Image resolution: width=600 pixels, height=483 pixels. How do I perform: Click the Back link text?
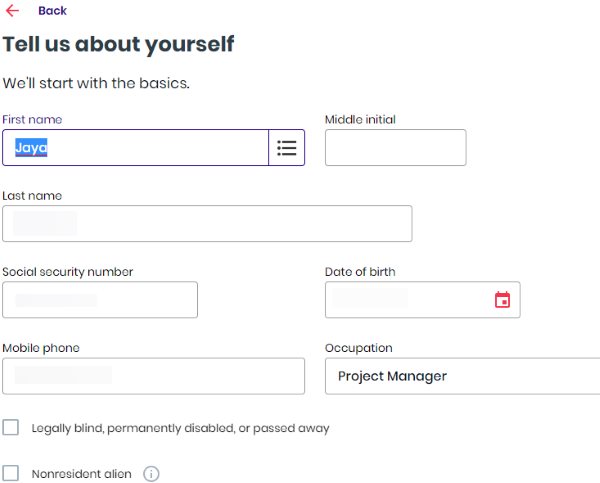coord(52,10)
